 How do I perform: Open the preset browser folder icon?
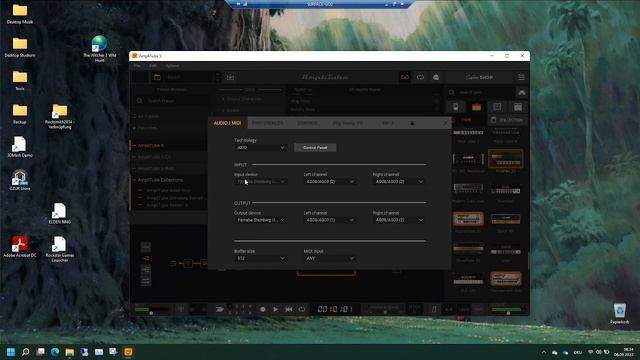click(157, 77)
